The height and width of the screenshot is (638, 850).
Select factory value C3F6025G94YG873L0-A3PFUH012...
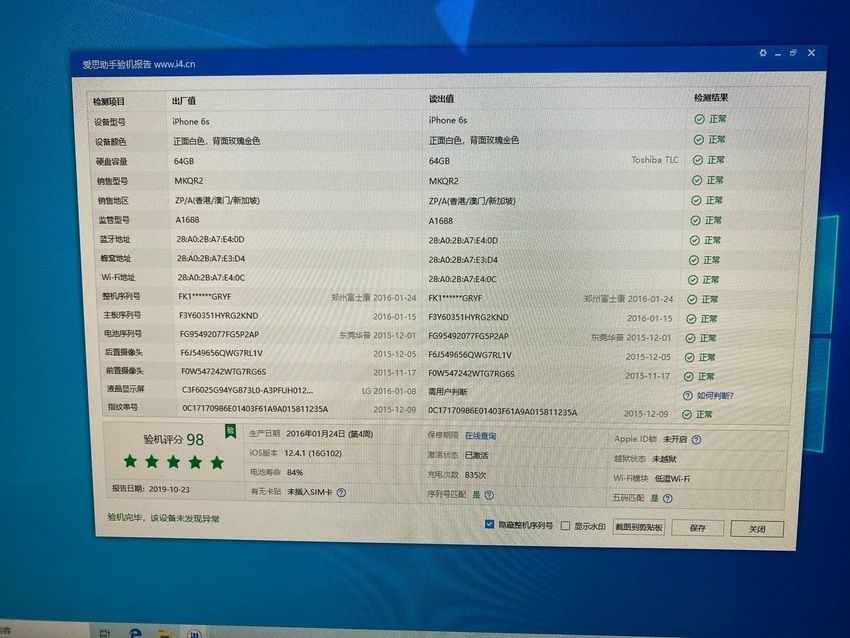click(x=247, y=390)
